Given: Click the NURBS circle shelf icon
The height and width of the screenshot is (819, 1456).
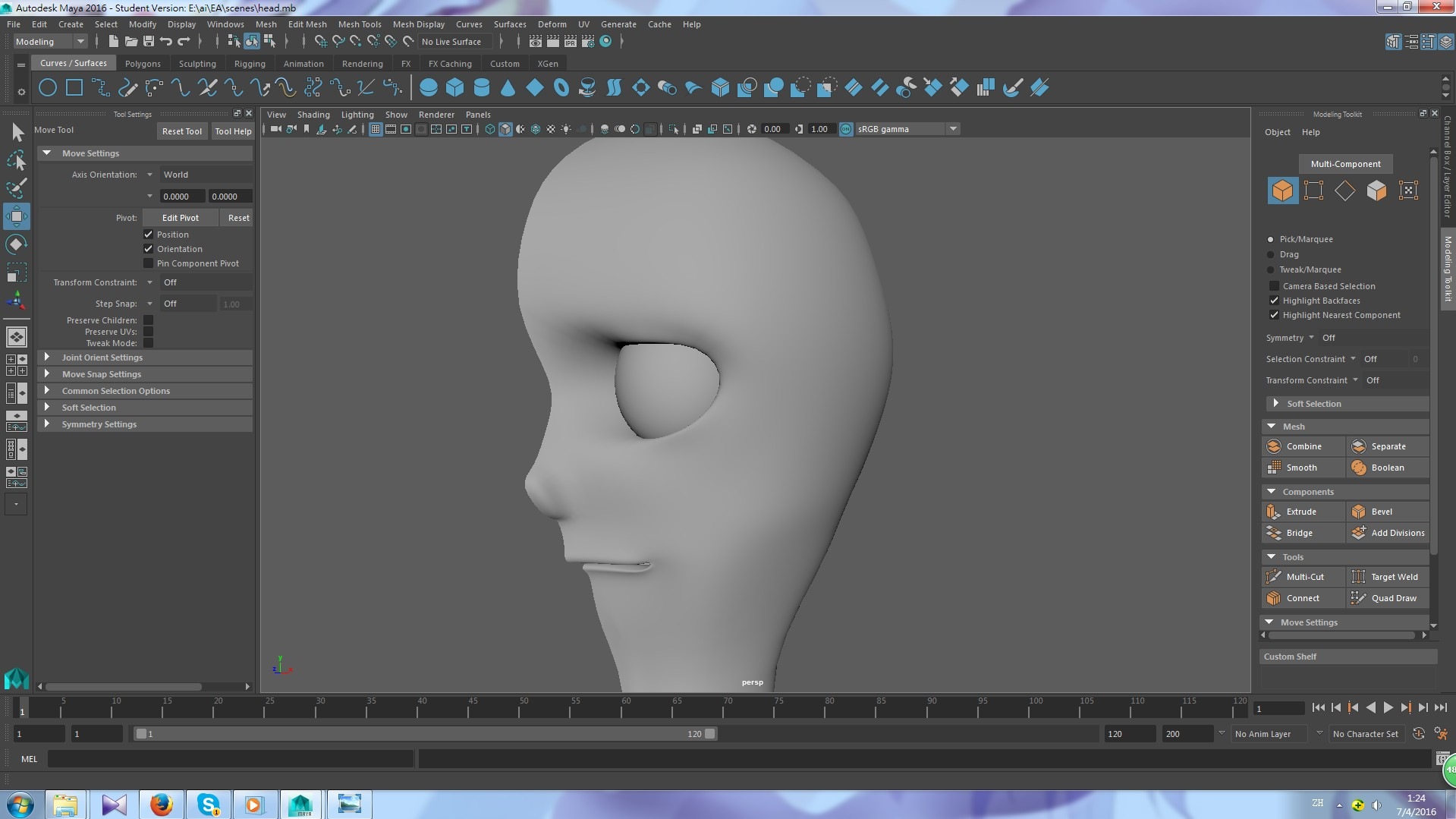Looking at the screenshot, I should 47,88.
